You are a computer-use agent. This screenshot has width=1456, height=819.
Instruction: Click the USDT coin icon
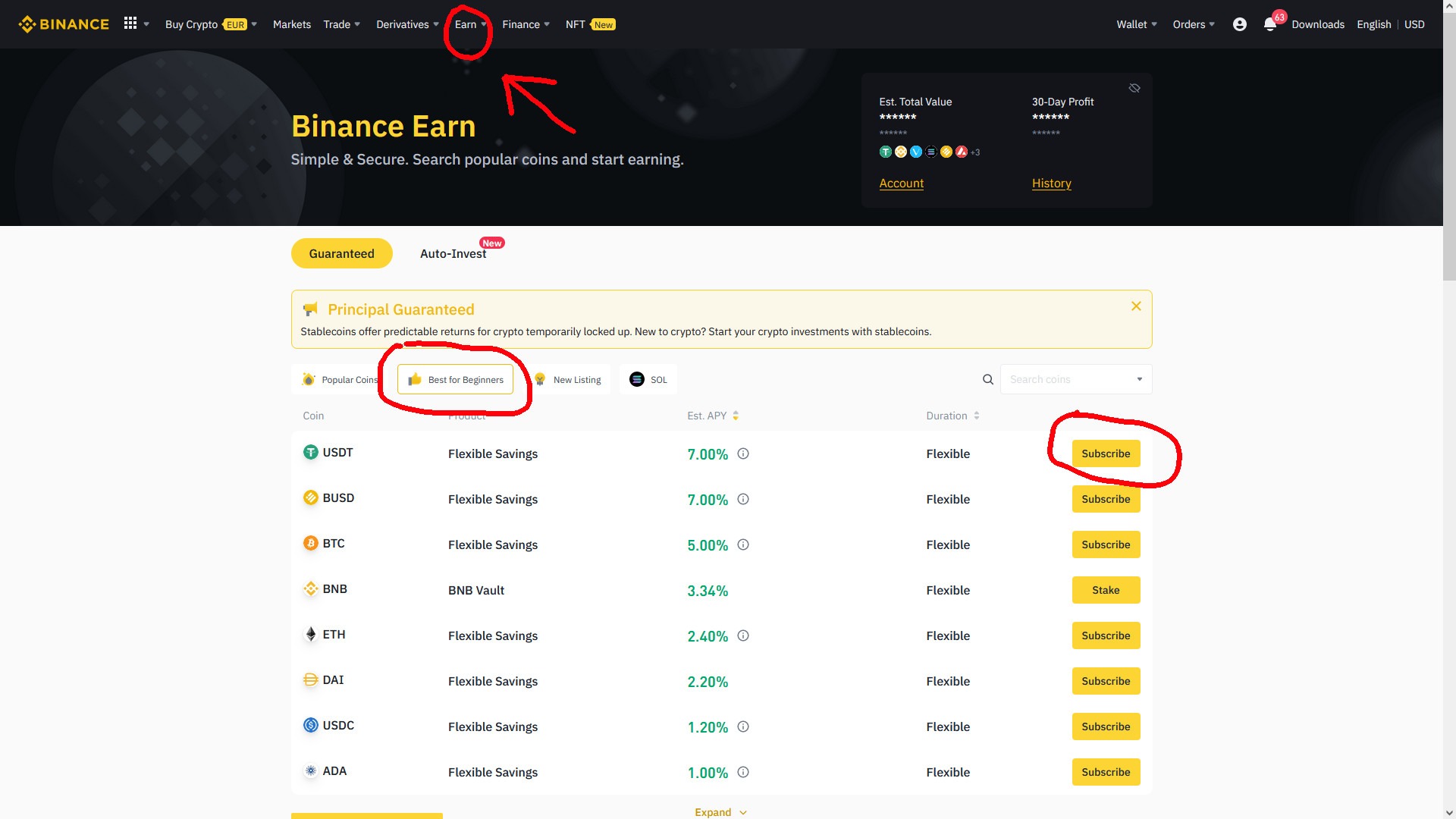(311, 453)
